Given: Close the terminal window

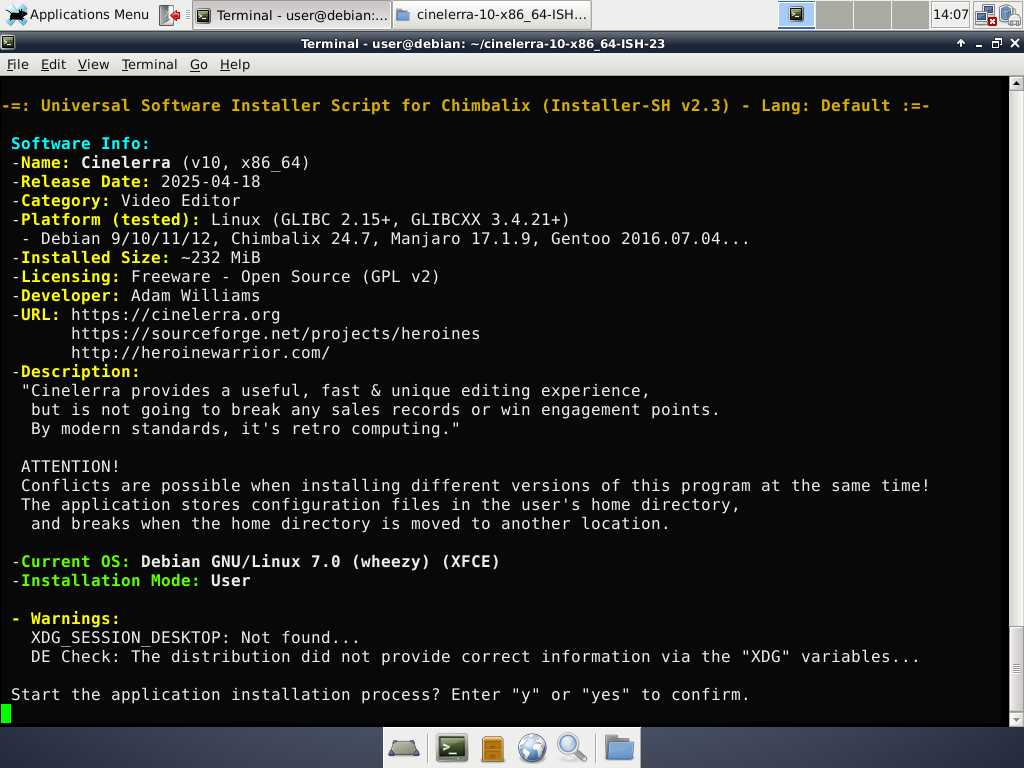Looking at the screenshot, I should 1014,43.
